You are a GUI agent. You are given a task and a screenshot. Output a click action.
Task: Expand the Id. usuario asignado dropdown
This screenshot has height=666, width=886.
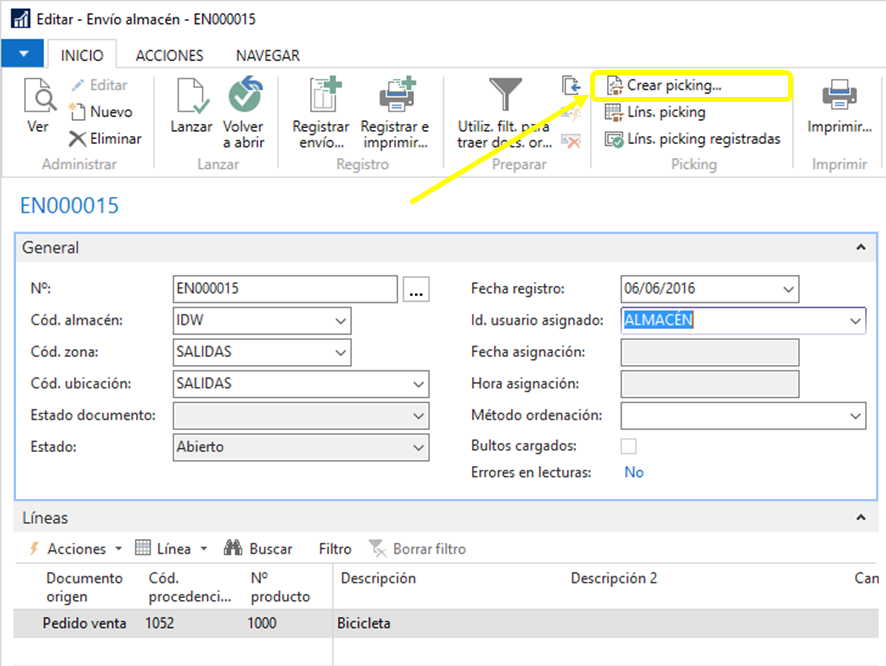[x=855, y=321]
